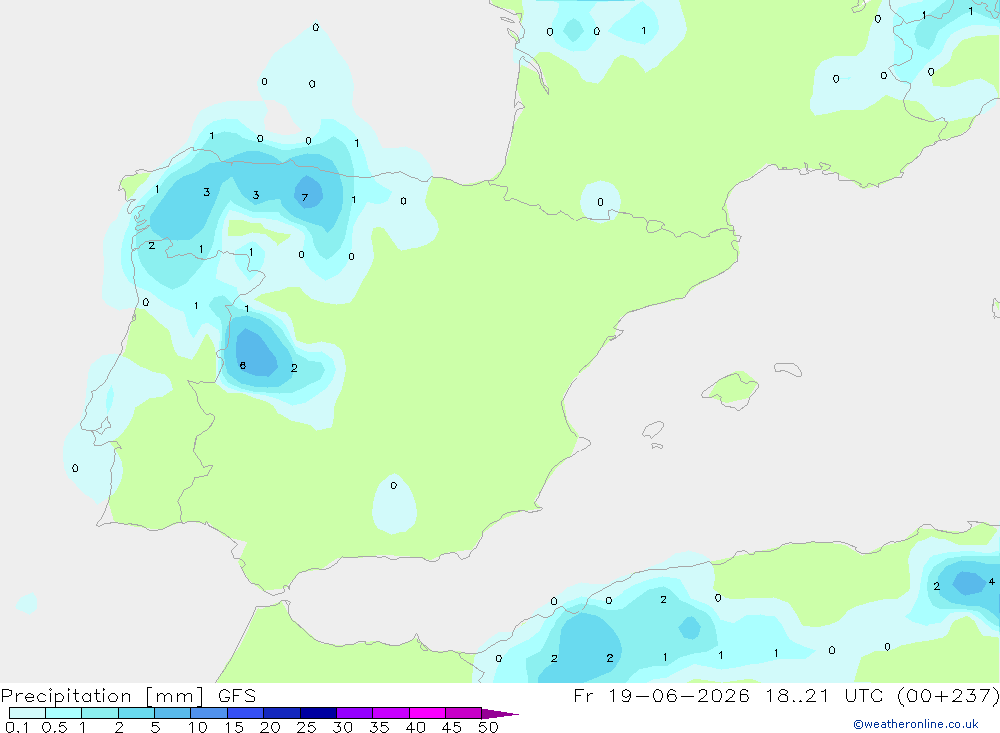Click the over-50 arrow tip of legend
Image resolution: width=1000 pixels, height=733 pixels.
pos(500,713)
